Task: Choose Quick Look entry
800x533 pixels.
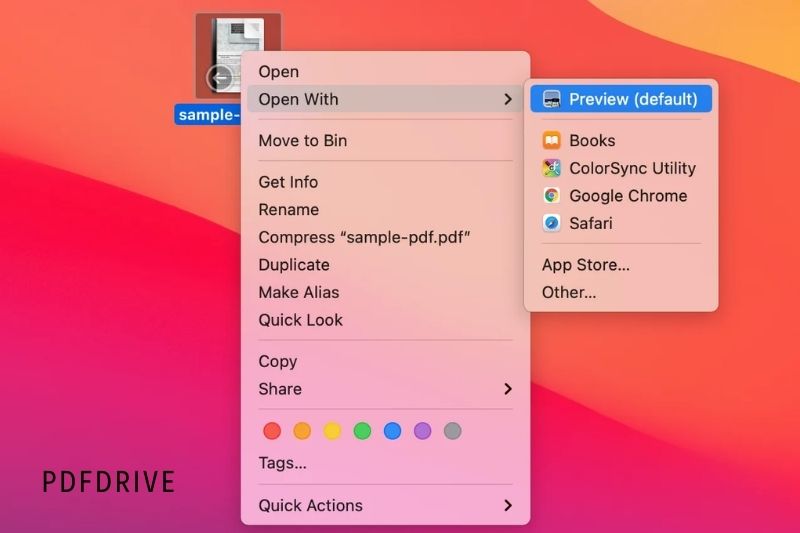Action: (x=385, y=319)
